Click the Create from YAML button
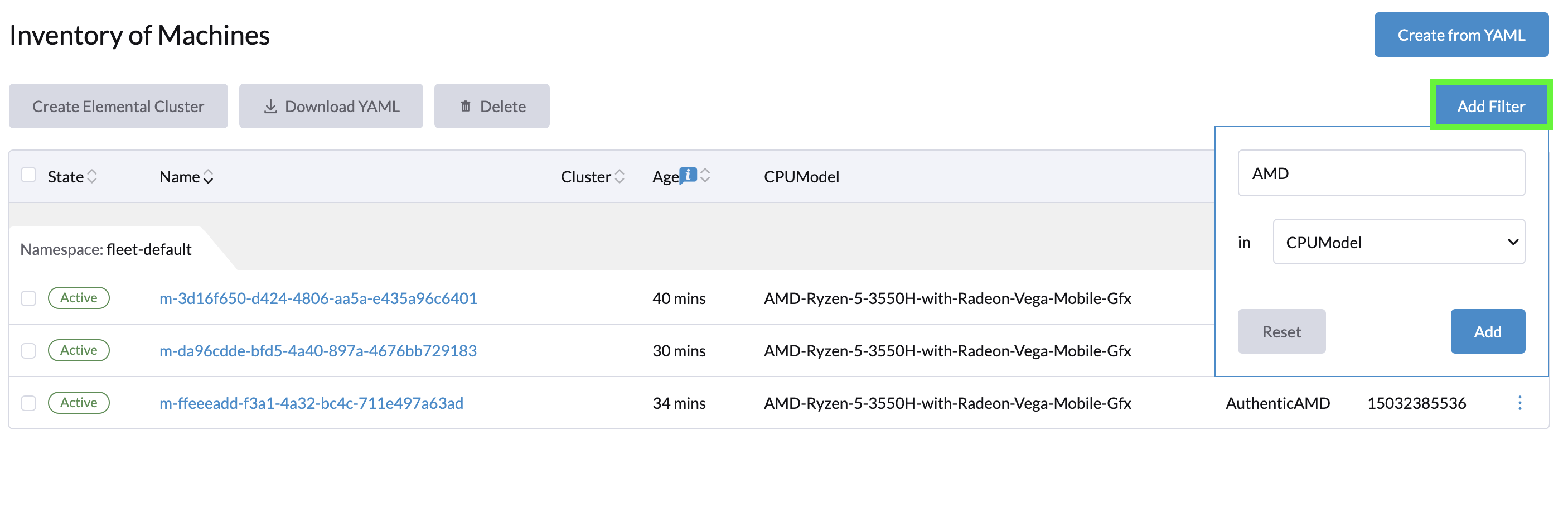 pos(1461,35)
